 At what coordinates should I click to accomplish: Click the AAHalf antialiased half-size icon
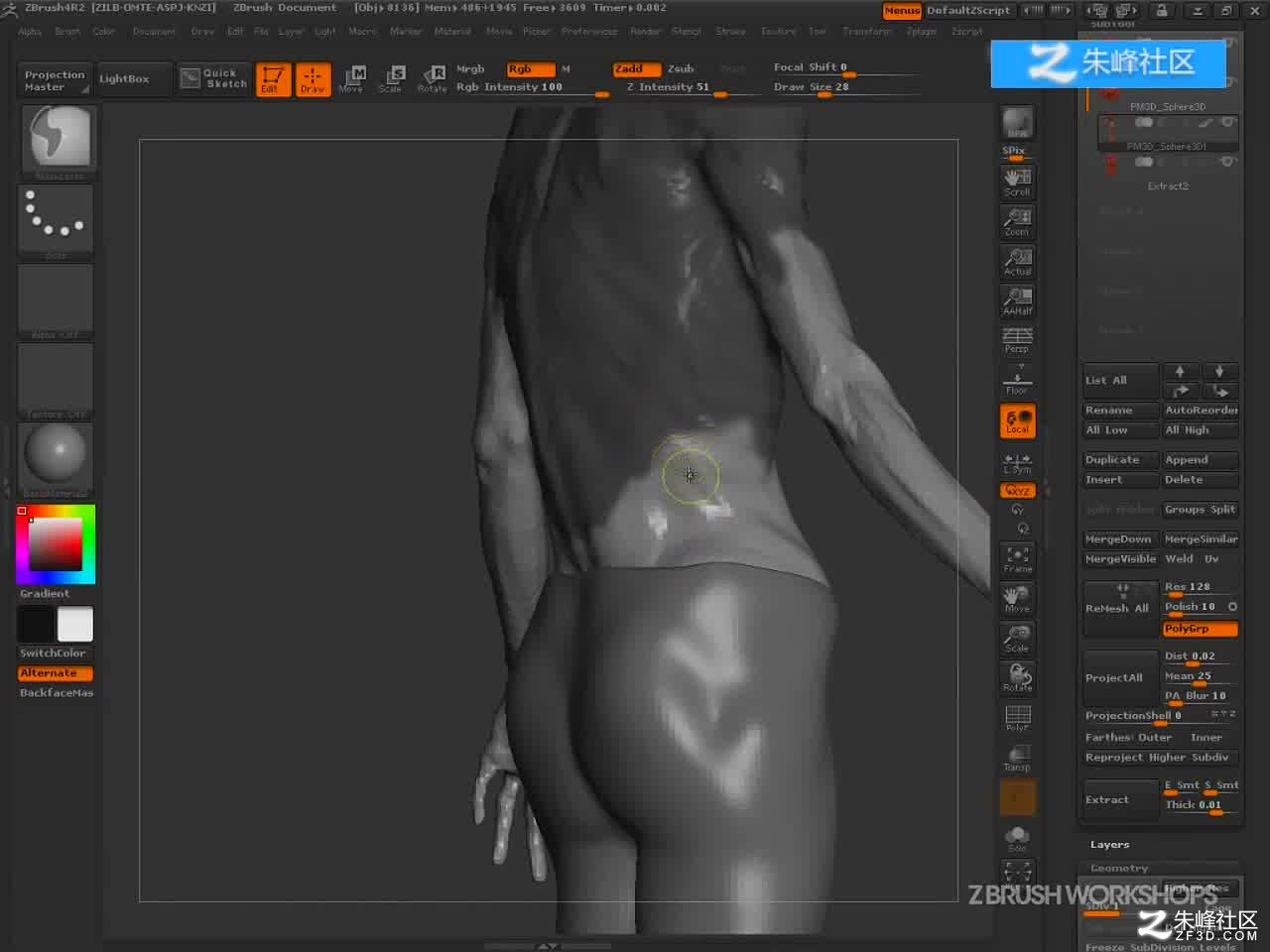pyautogui.click(x=1017, y=301)
